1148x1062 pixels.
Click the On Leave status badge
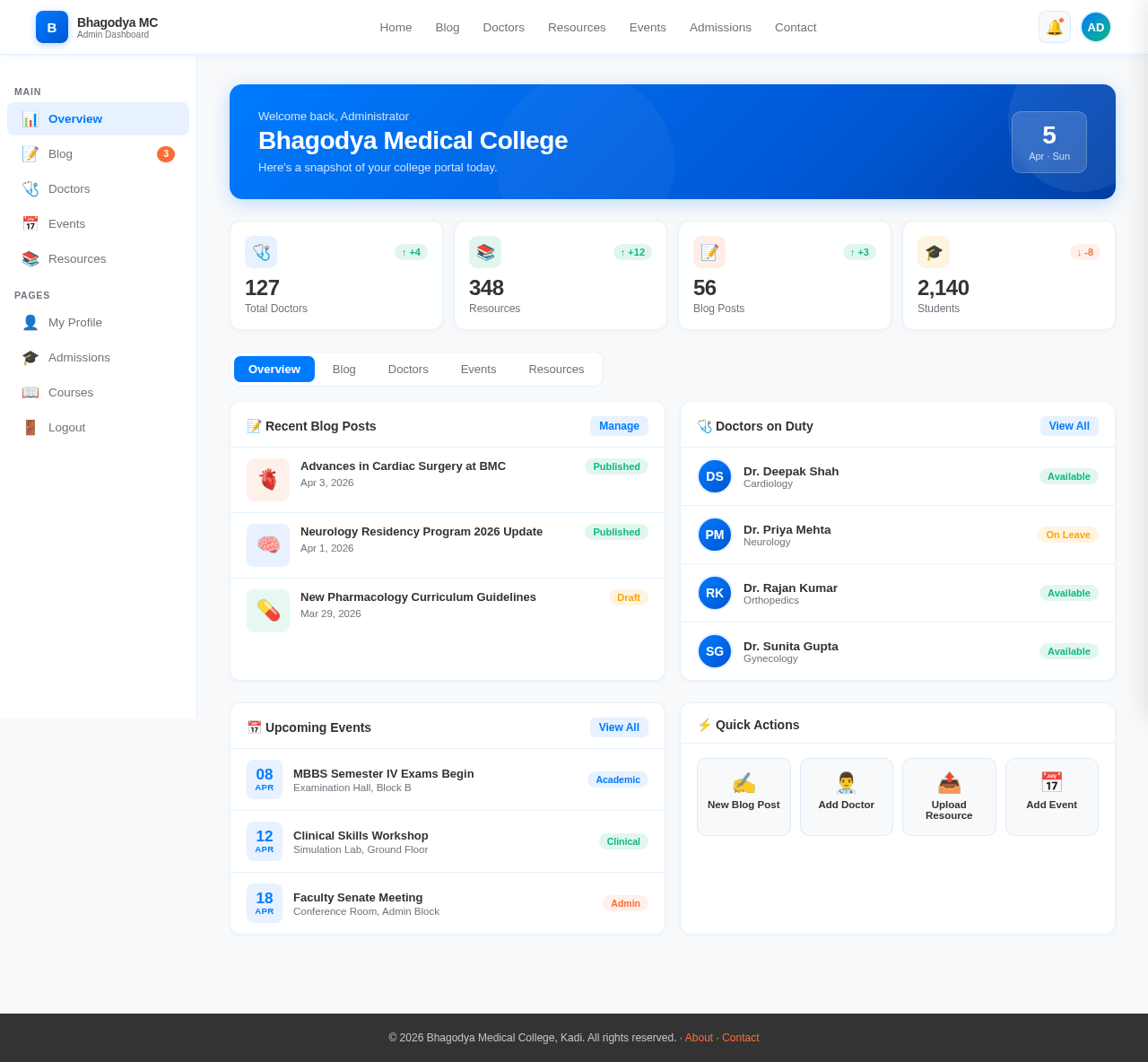pos(1068,535)
